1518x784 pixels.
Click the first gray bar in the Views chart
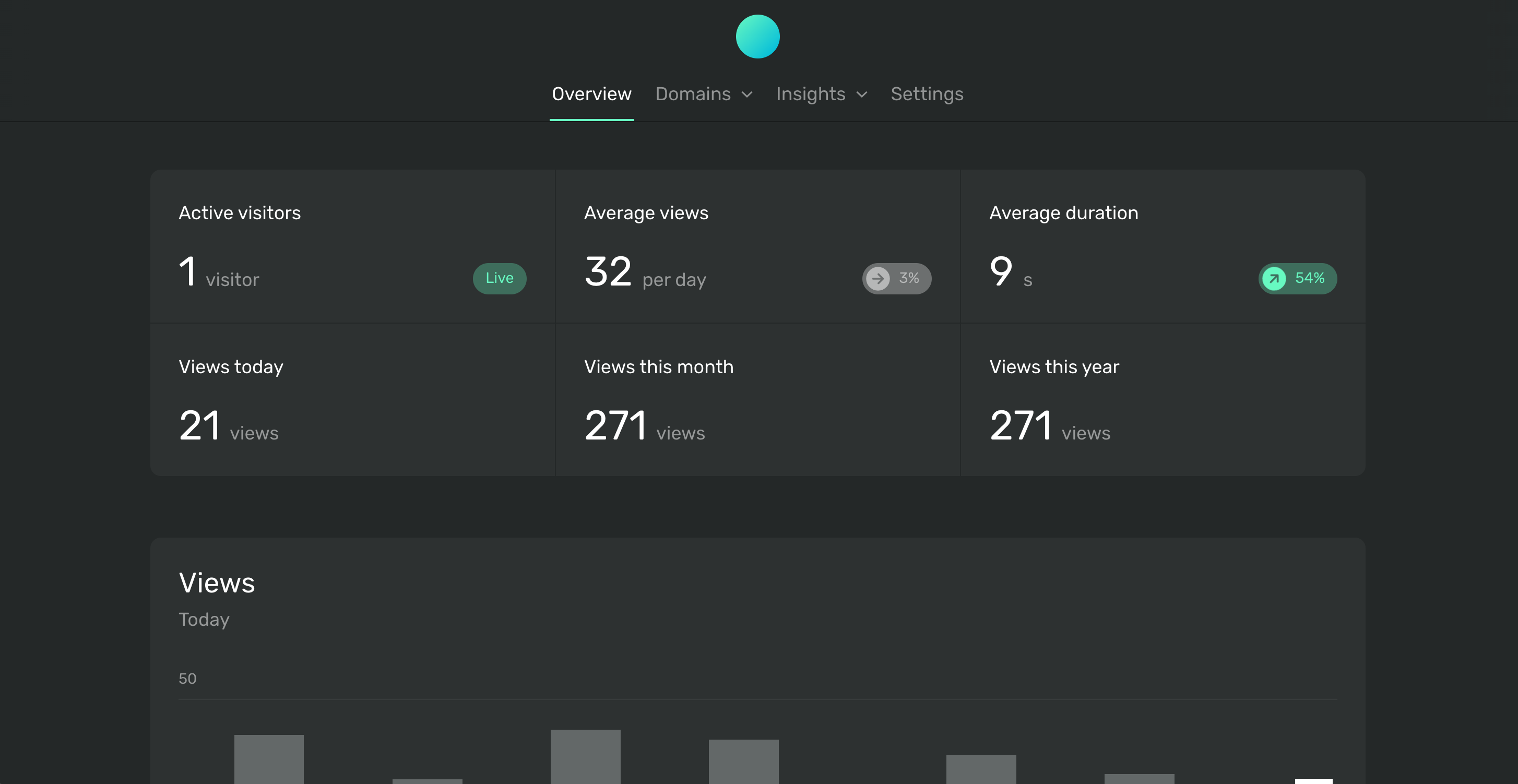tap(269, 759)
